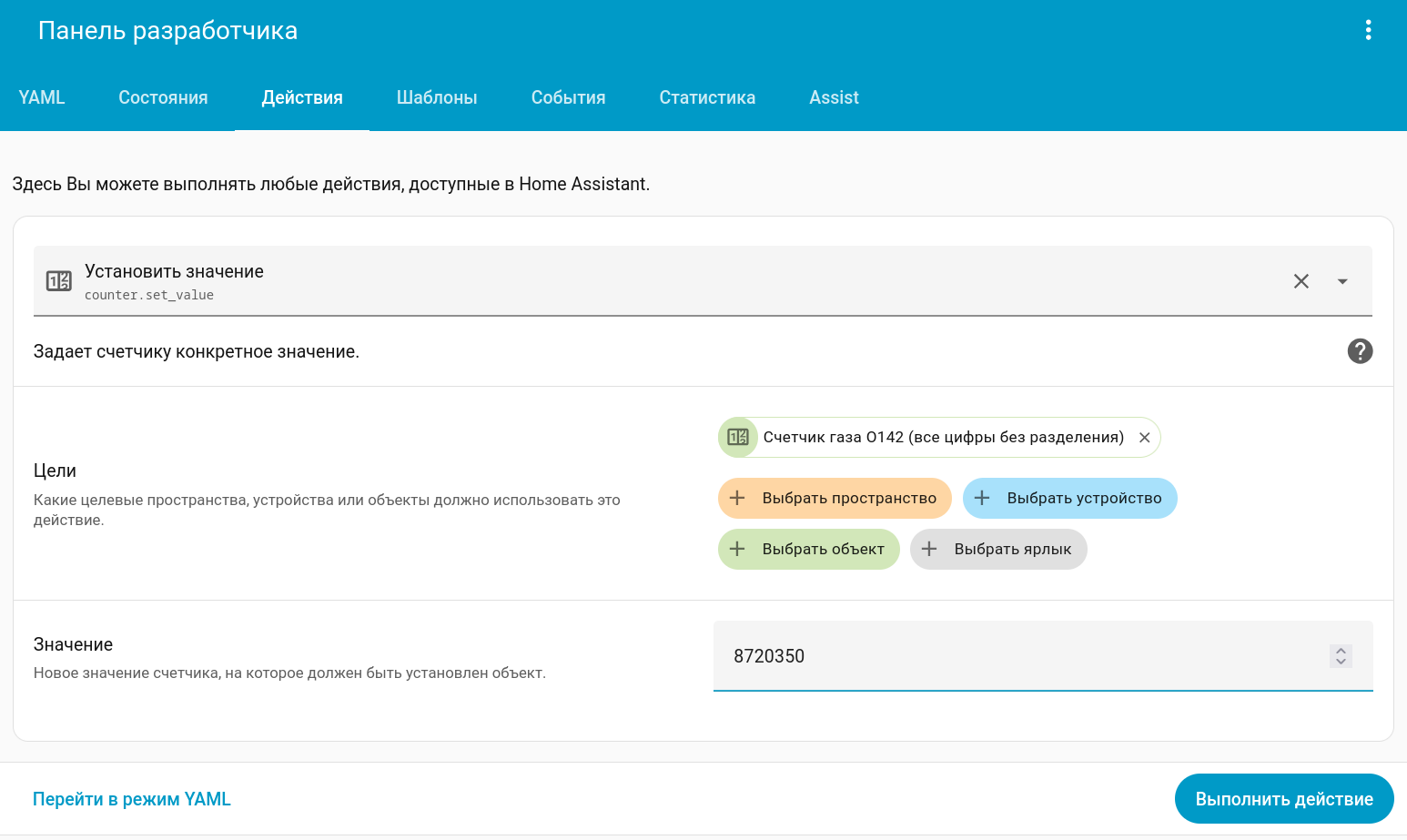
Task: Click the counter icon in target chip
Action: (x=738, y=438)
